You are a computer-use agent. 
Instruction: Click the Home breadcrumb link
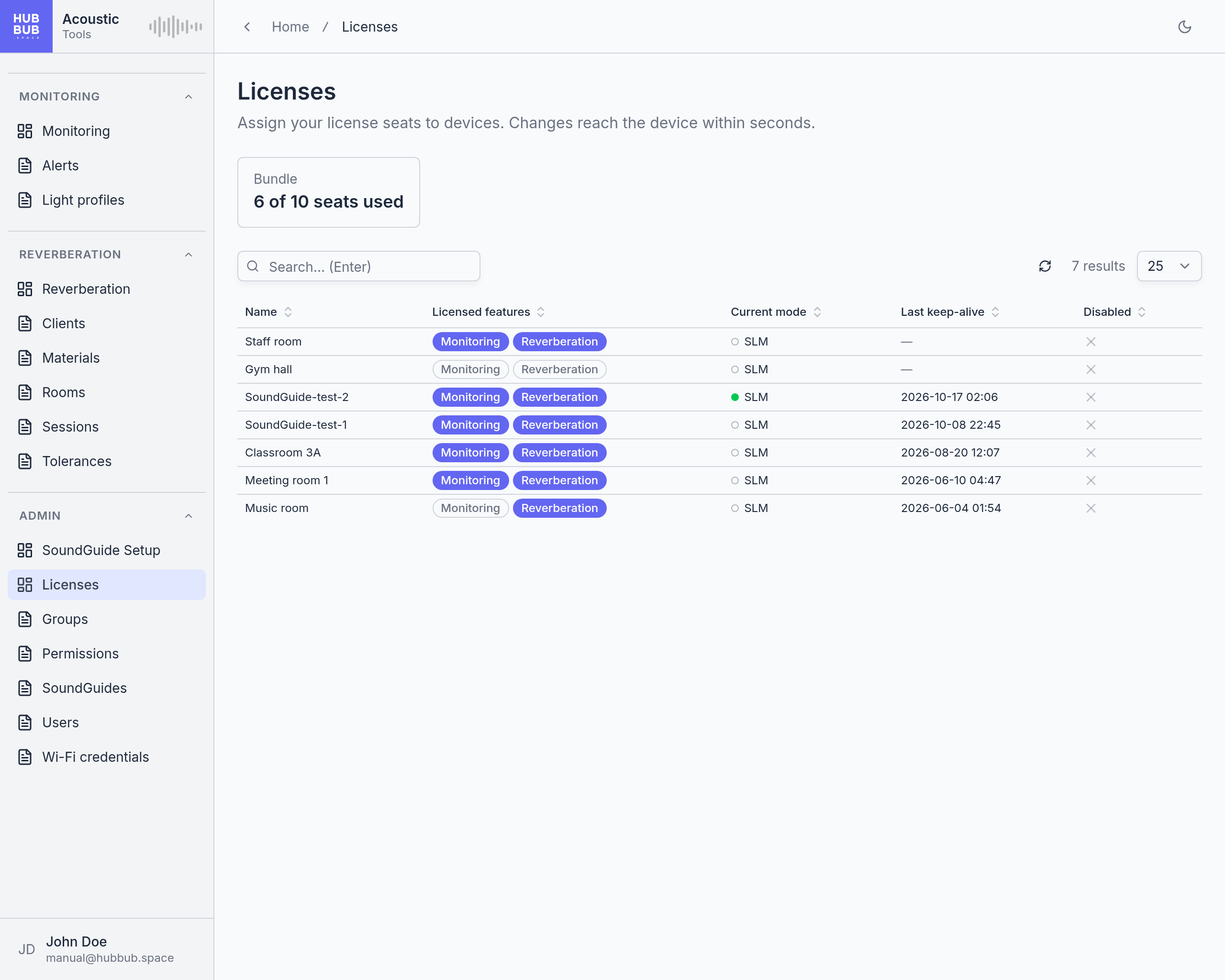tap(290, 27)
